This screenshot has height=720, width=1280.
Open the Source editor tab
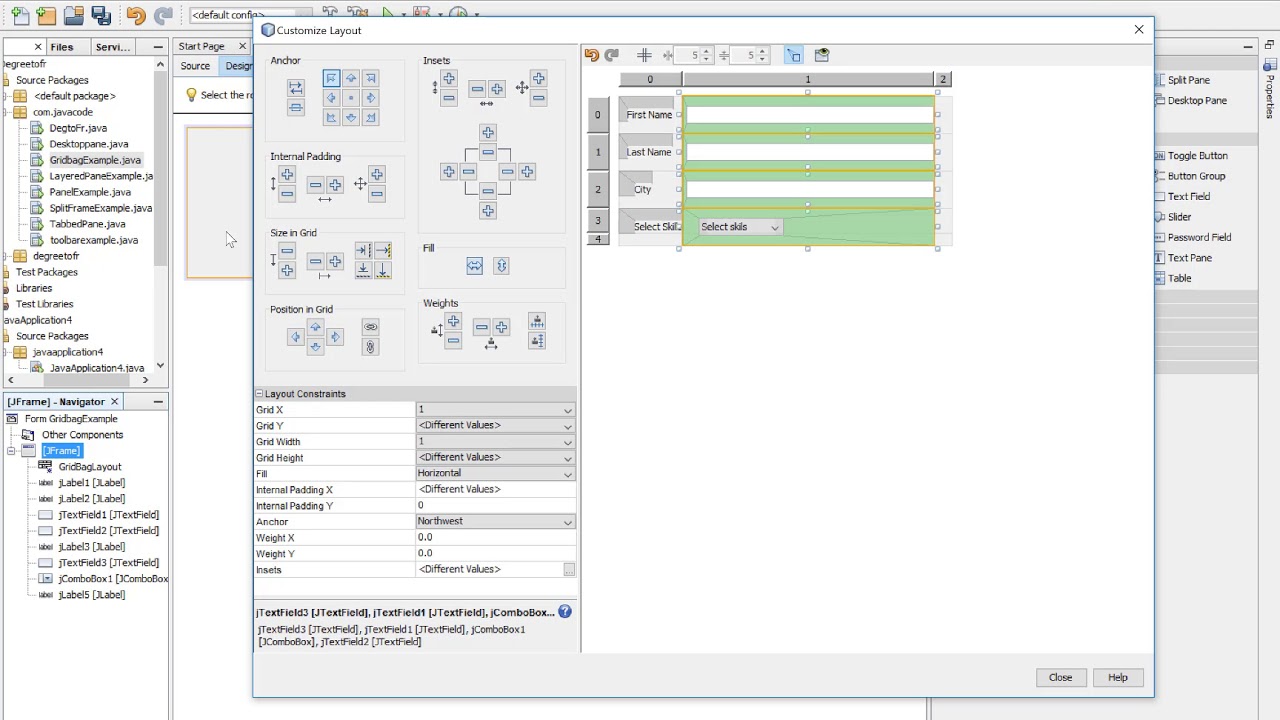coord(195,66)
